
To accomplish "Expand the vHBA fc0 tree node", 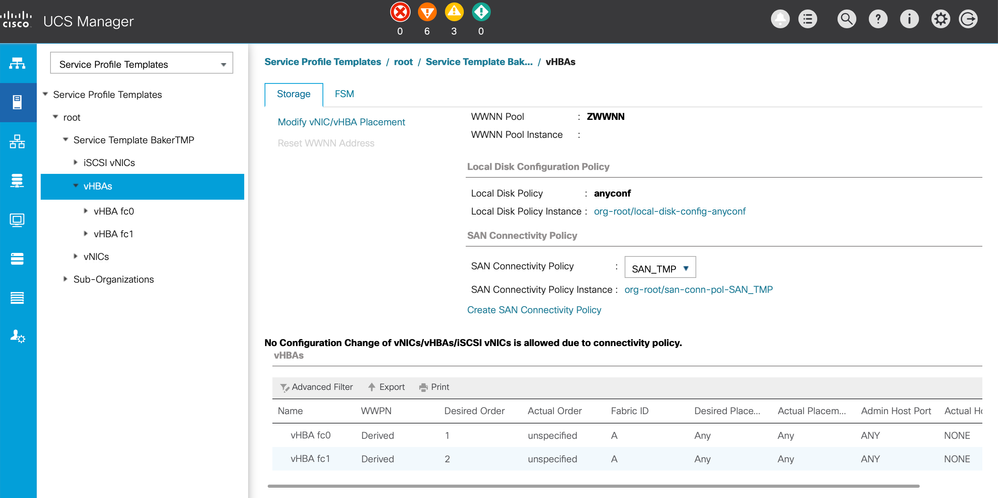I will point(86,211).
